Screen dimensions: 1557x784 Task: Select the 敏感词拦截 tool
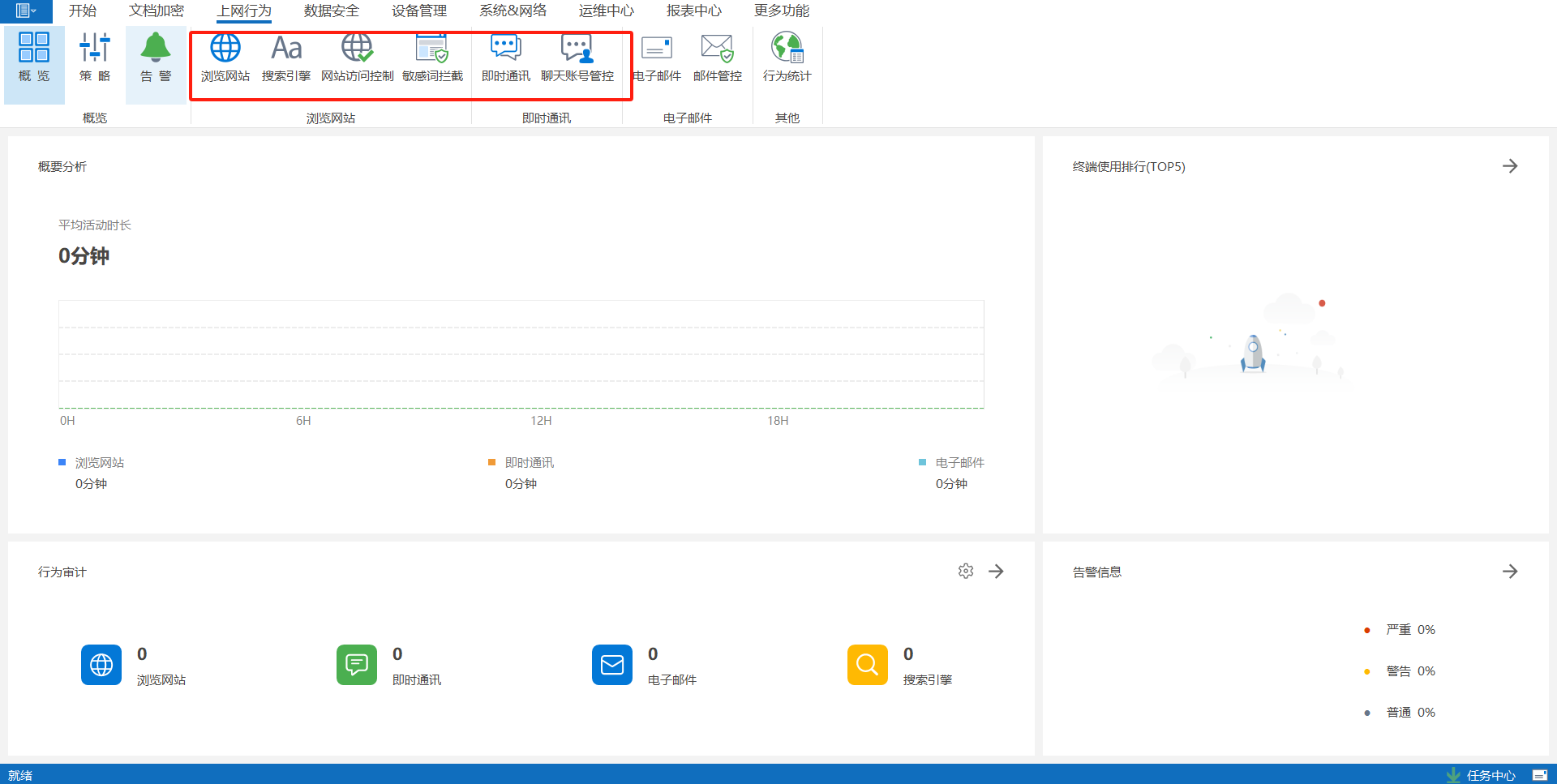(x=432, y=57)
